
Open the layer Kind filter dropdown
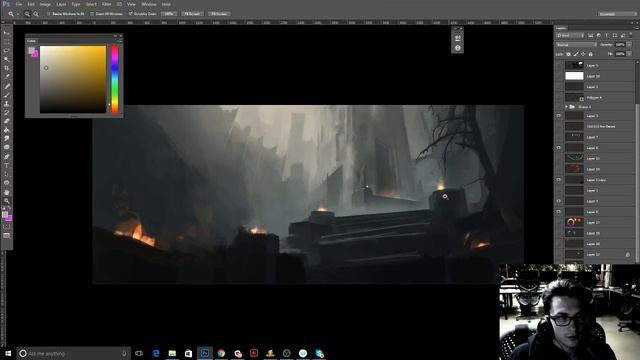click(x=570, y=36)
